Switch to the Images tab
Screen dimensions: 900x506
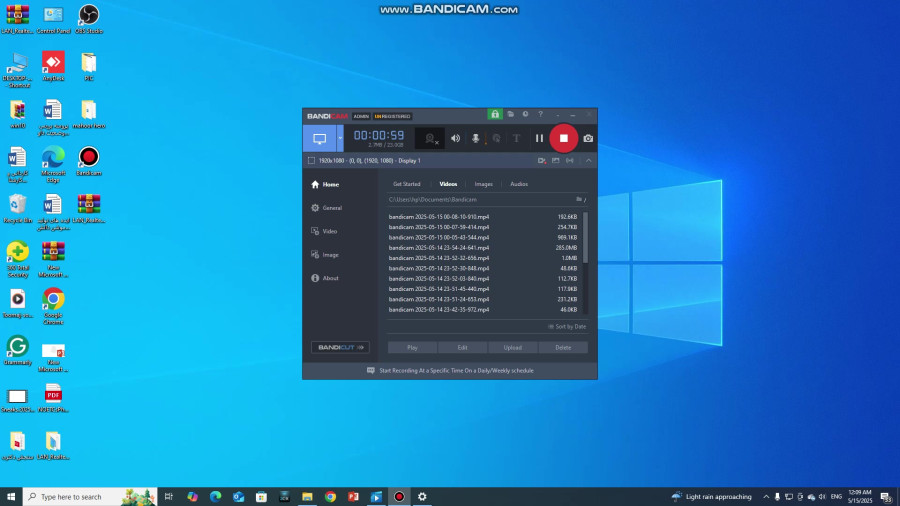coord(483,184)
